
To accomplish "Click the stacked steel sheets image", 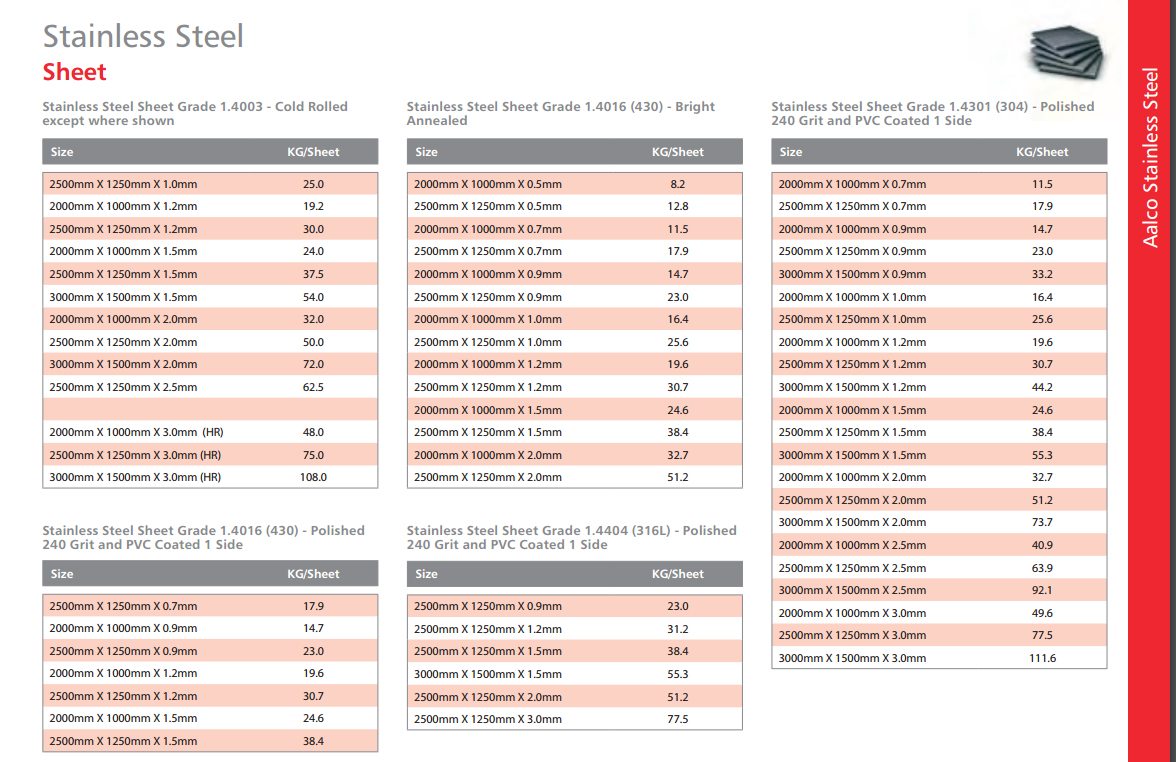I will tap(1066, 52).
